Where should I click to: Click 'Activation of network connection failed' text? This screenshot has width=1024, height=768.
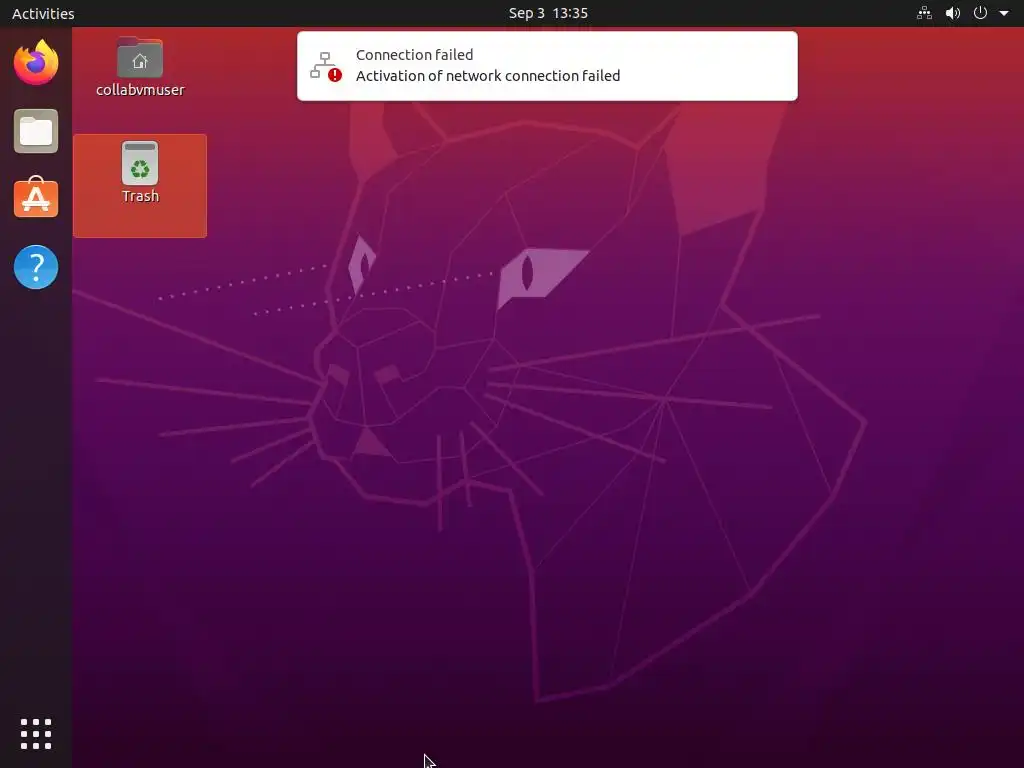488,76
